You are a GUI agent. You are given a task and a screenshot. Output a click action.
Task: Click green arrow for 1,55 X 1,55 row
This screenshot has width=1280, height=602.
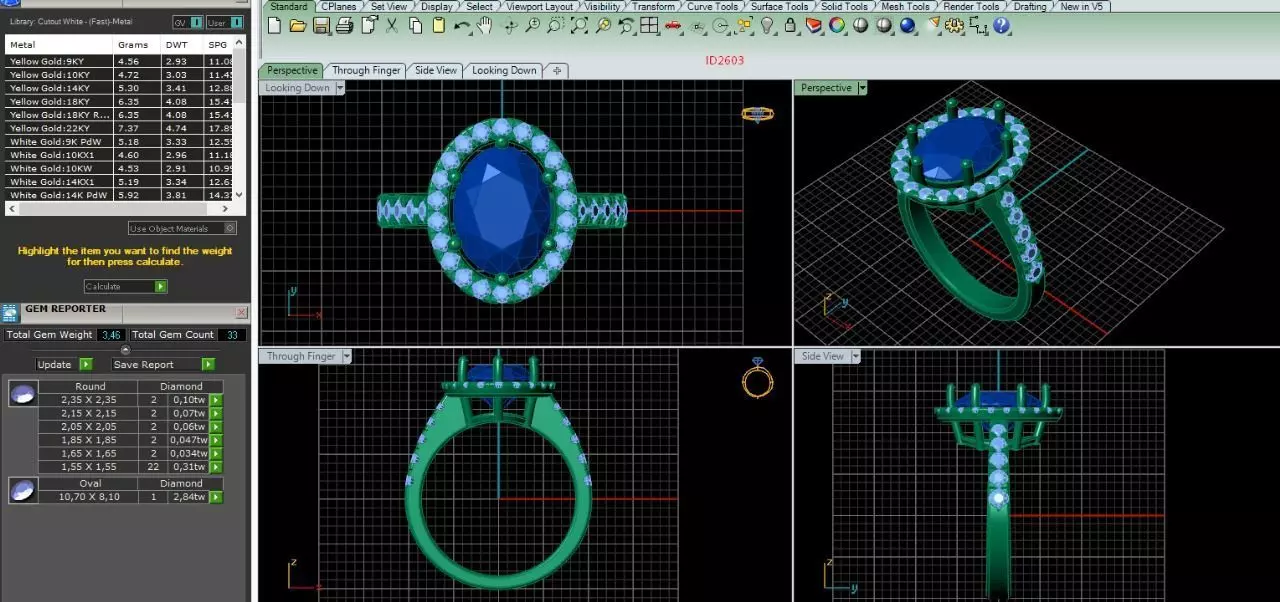pyautogui.click(x=215, y=467)
